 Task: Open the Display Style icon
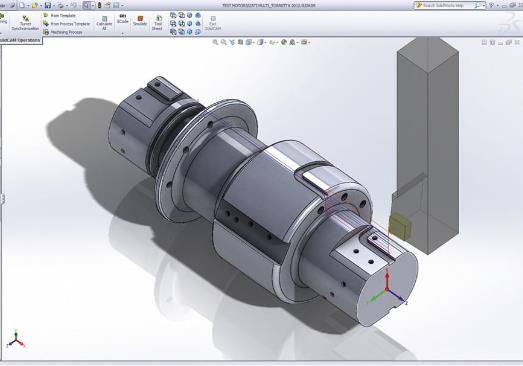pos(260,42)
